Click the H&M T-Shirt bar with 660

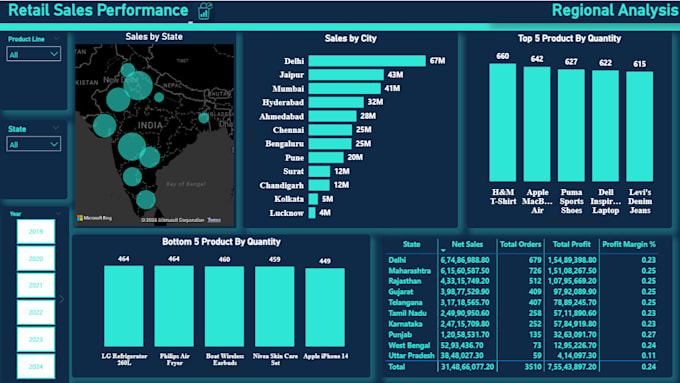(x=503, y=122)
